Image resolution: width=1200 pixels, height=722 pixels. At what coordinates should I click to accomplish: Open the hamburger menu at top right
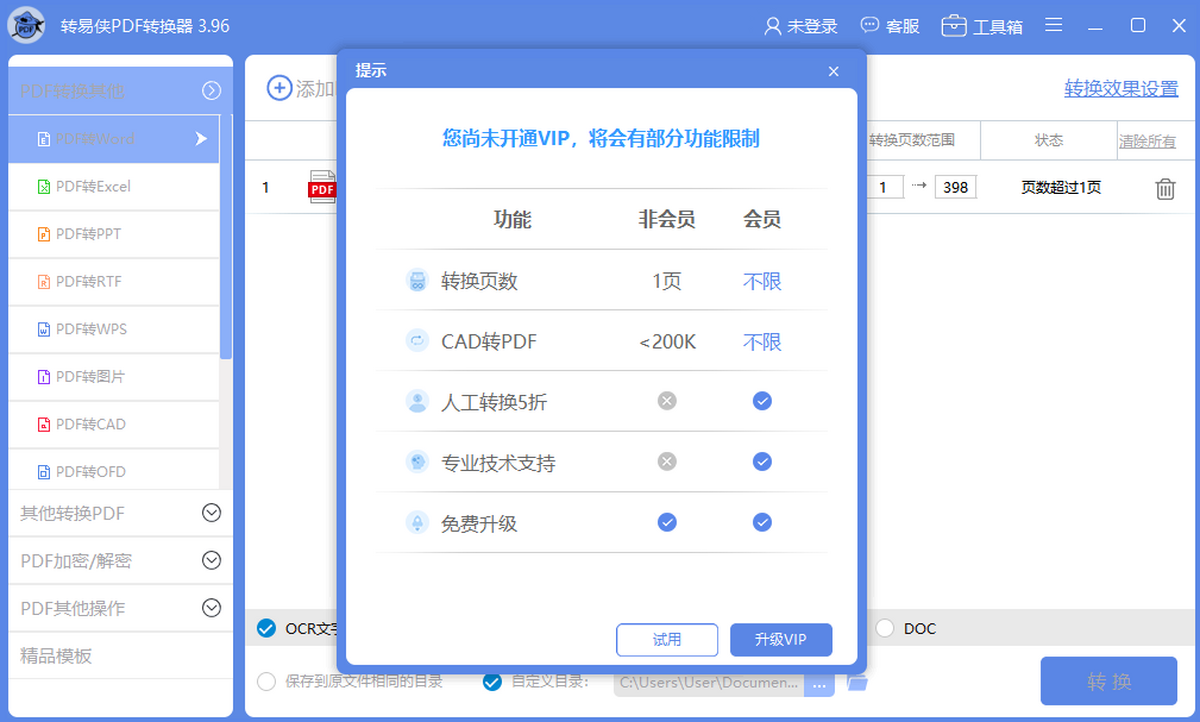coord(1053,26)
